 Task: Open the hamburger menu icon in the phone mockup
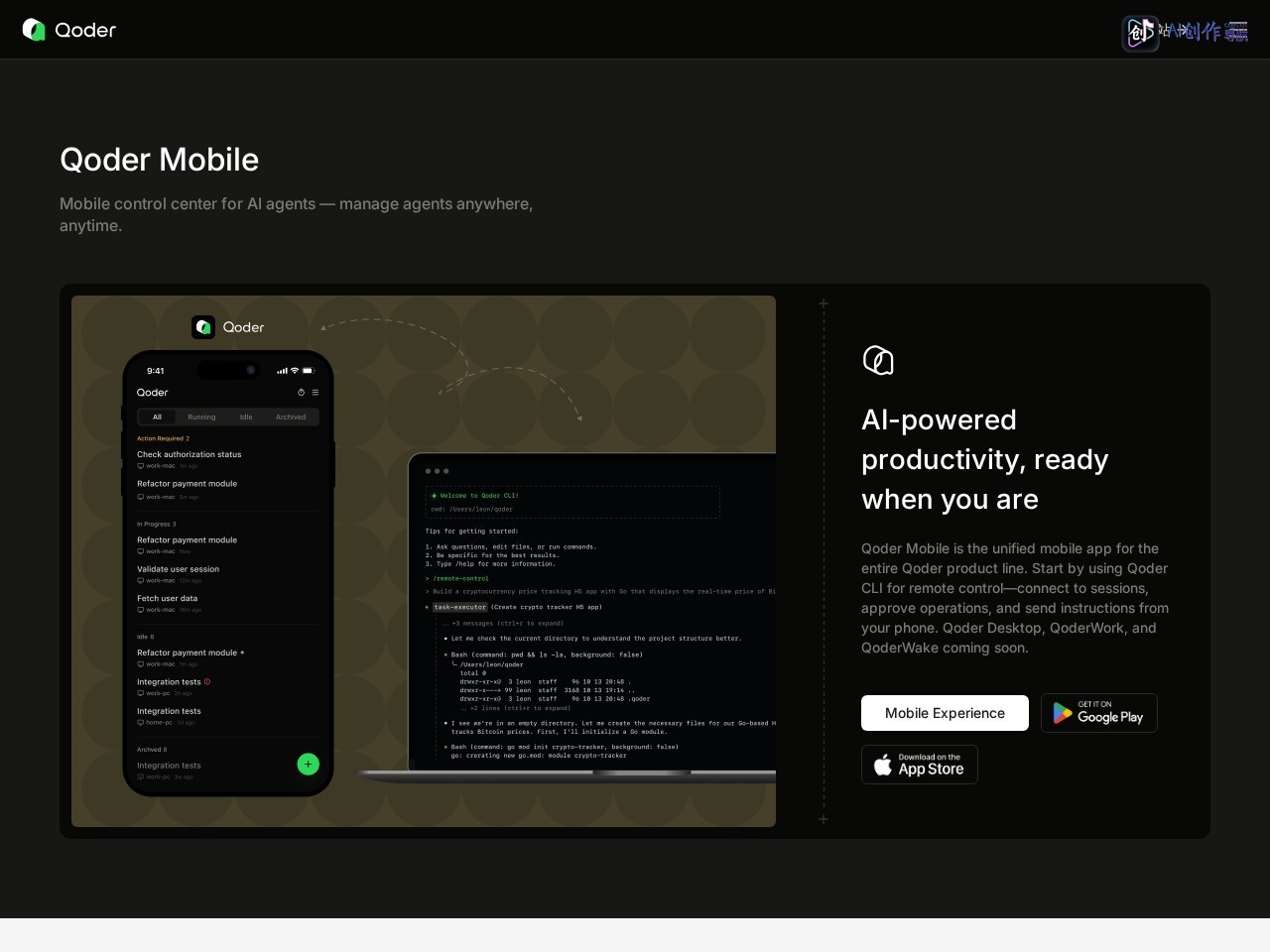coord(316,393)
